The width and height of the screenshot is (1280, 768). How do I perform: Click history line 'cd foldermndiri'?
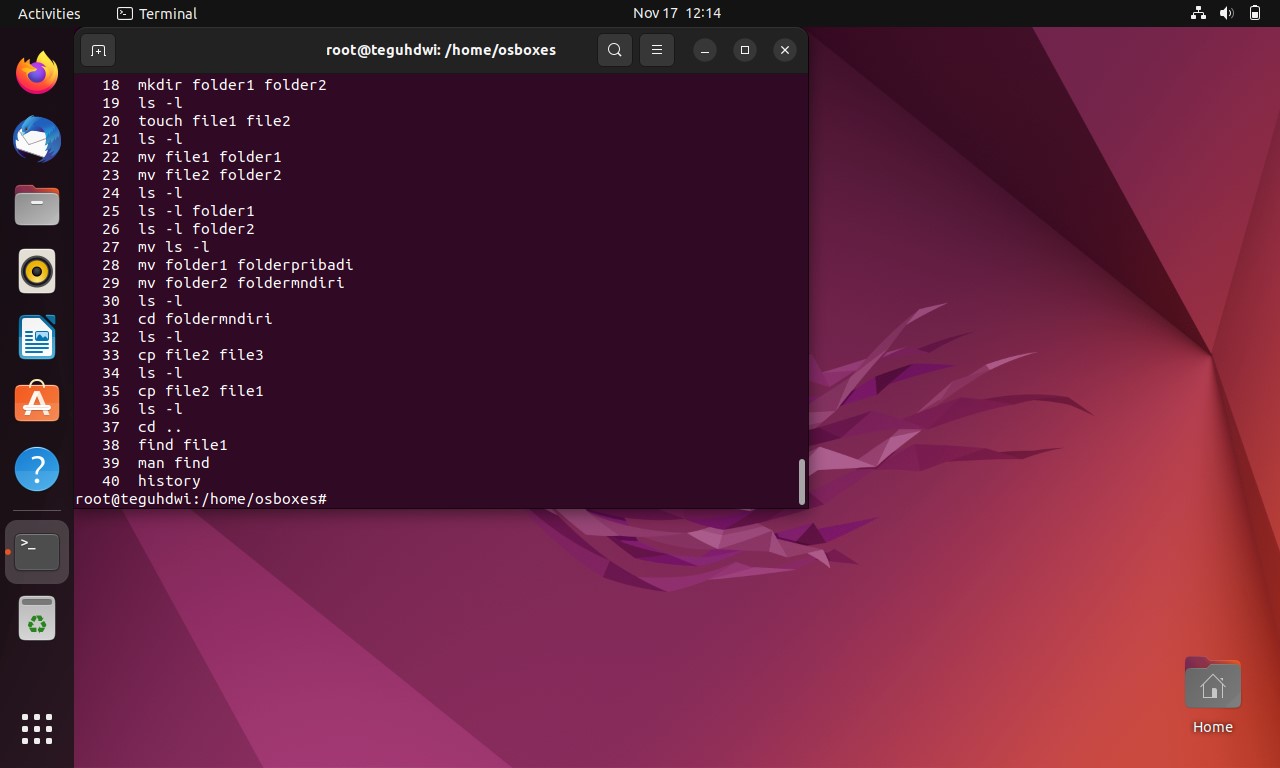coord(205,319)
